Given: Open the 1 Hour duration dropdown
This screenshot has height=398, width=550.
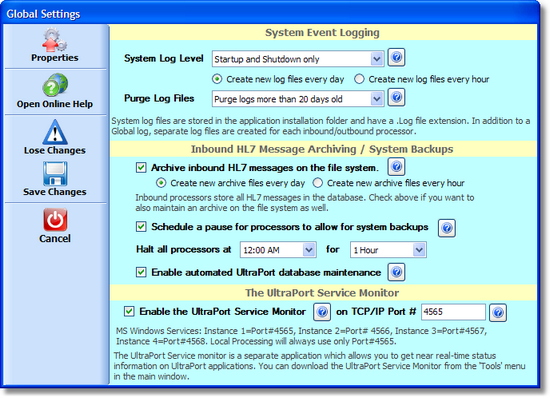Looking at the screenshot, I should [x=388, y=250].
